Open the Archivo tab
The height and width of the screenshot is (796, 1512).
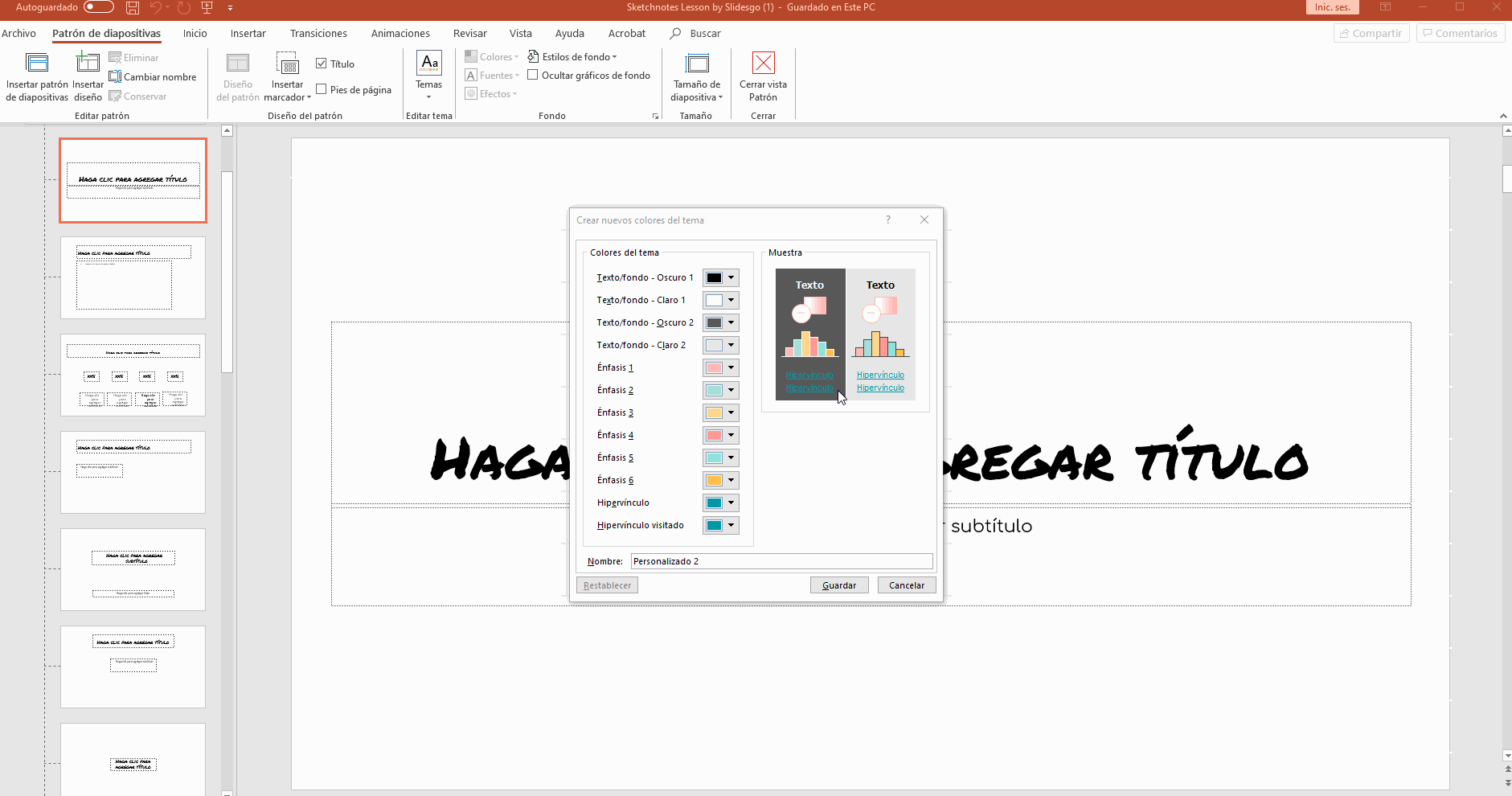18,34
